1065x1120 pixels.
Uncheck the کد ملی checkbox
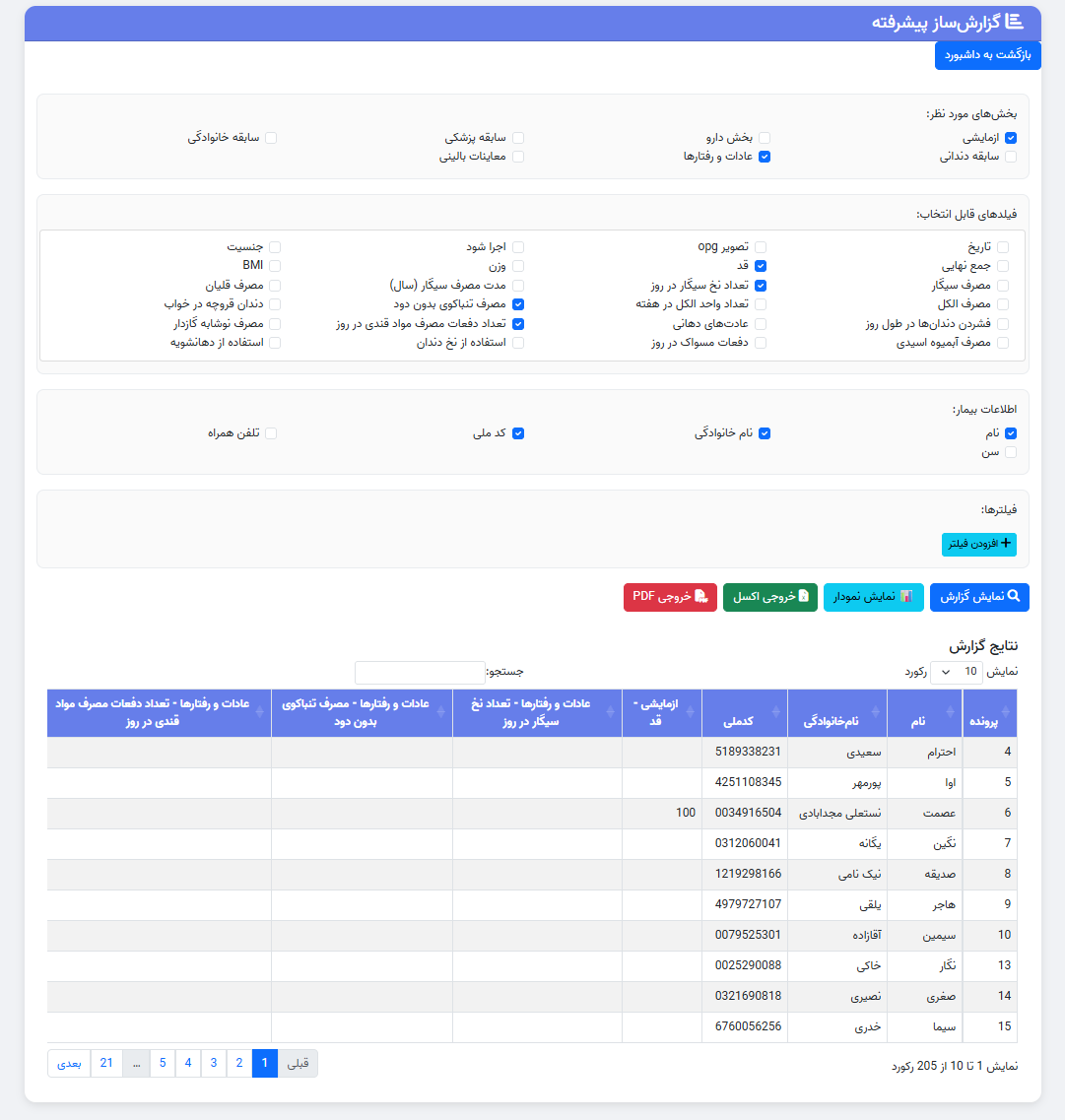click(518, 433)
